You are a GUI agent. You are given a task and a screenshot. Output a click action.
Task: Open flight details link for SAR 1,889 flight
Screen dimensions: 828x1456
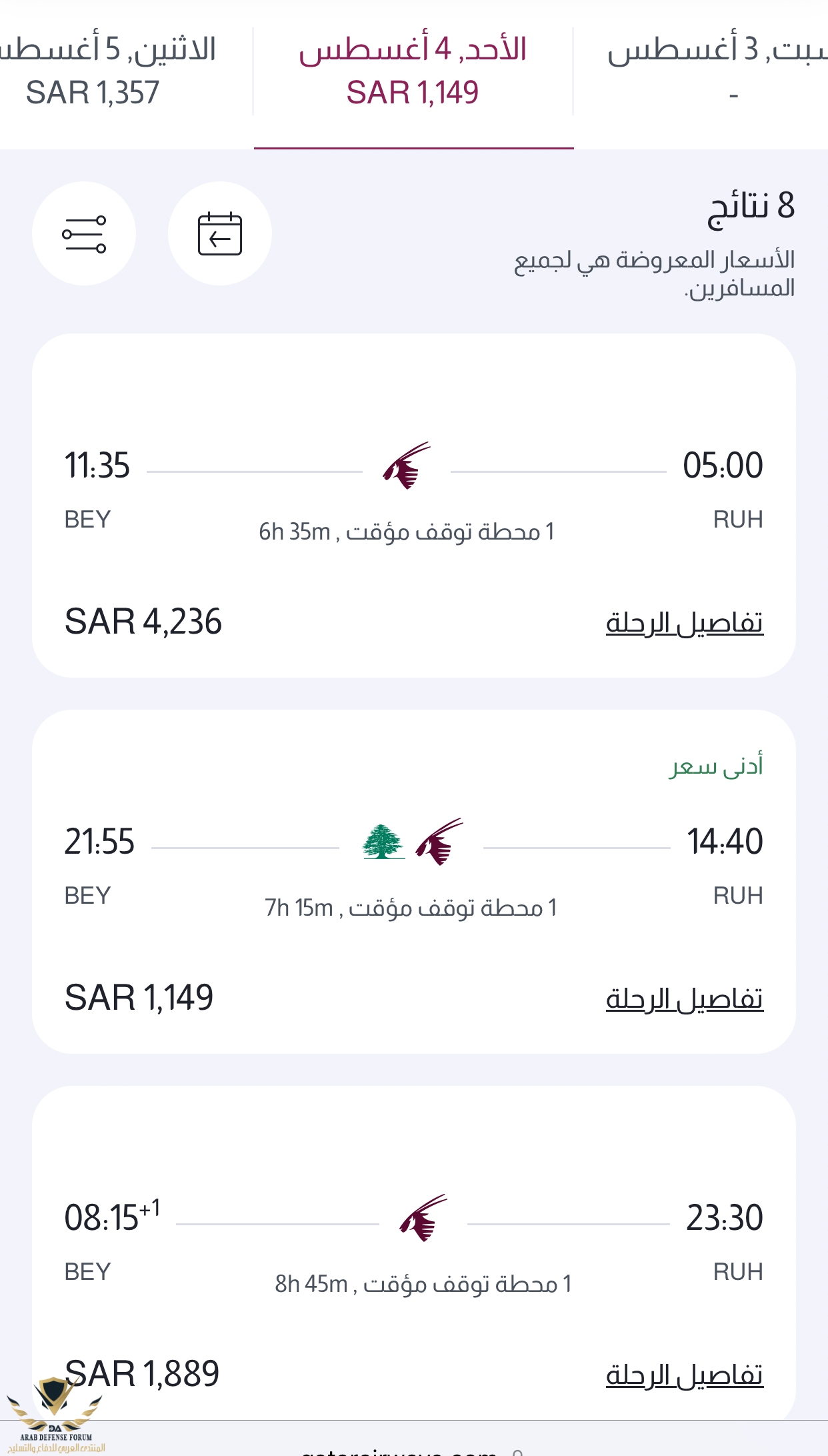click(684, 1375)
